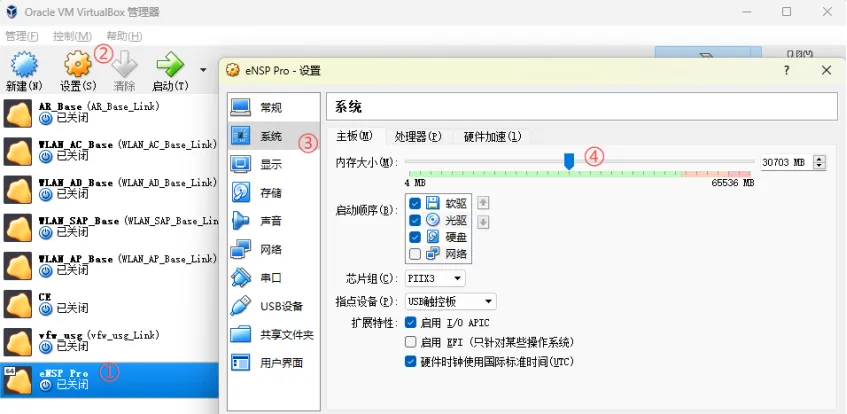Viewport: 847px width, 414px height.
Task: Open 网络 settings category
Action: 273,250
